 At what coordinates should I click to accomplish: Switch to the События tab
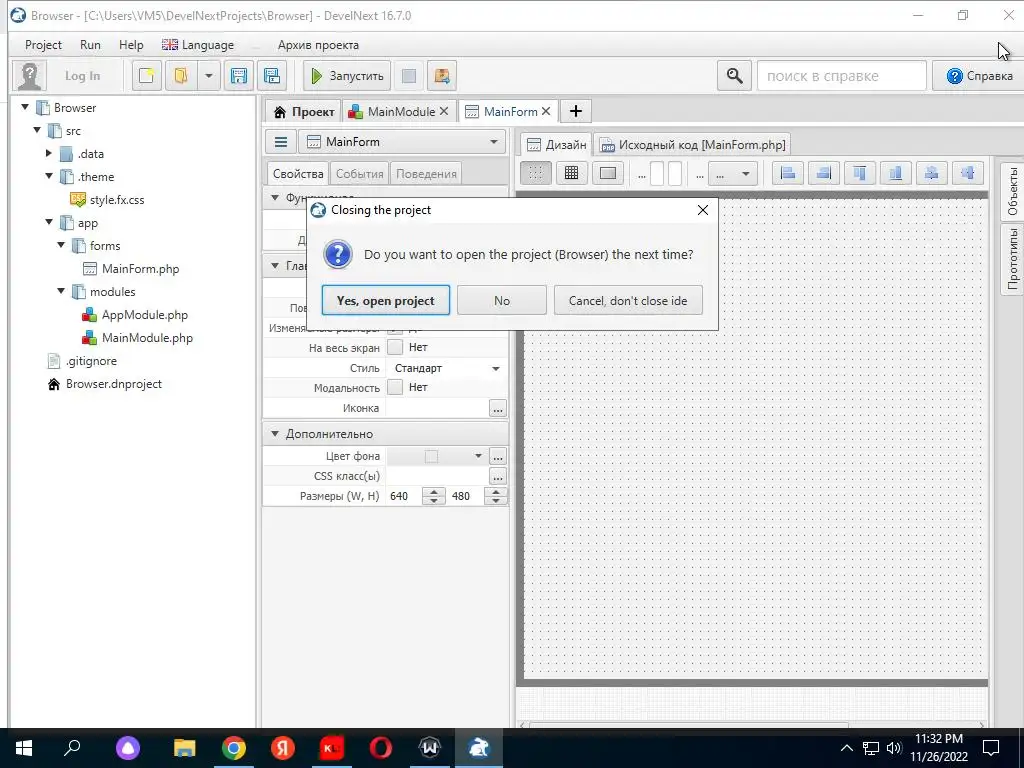coord(359,174)
